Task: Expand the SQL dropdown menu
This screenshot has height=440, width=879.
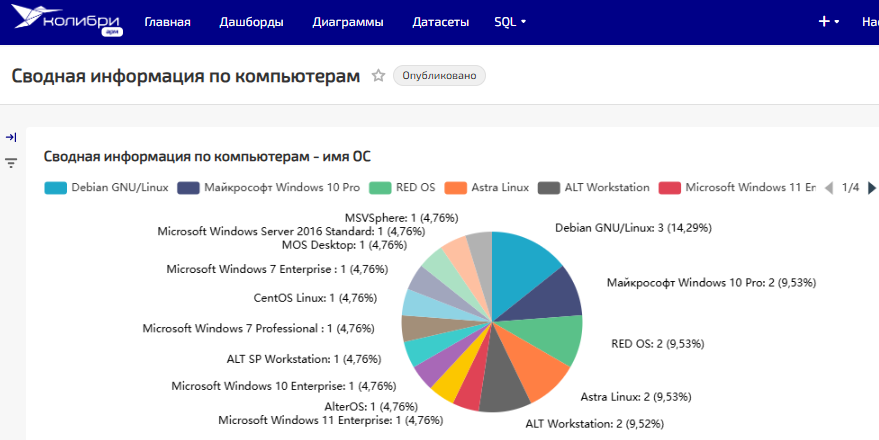Action: click(510, 22)
